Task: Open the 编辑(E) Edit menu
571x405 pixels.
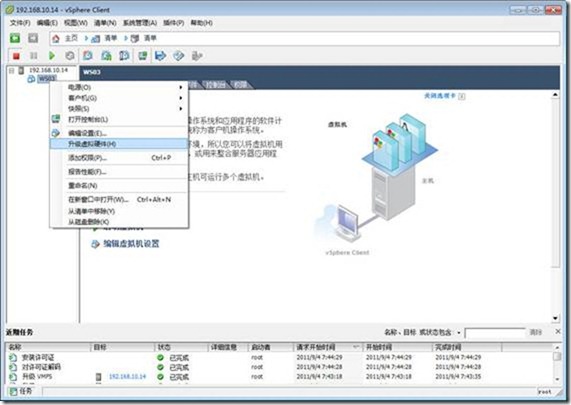Action: 47,23
